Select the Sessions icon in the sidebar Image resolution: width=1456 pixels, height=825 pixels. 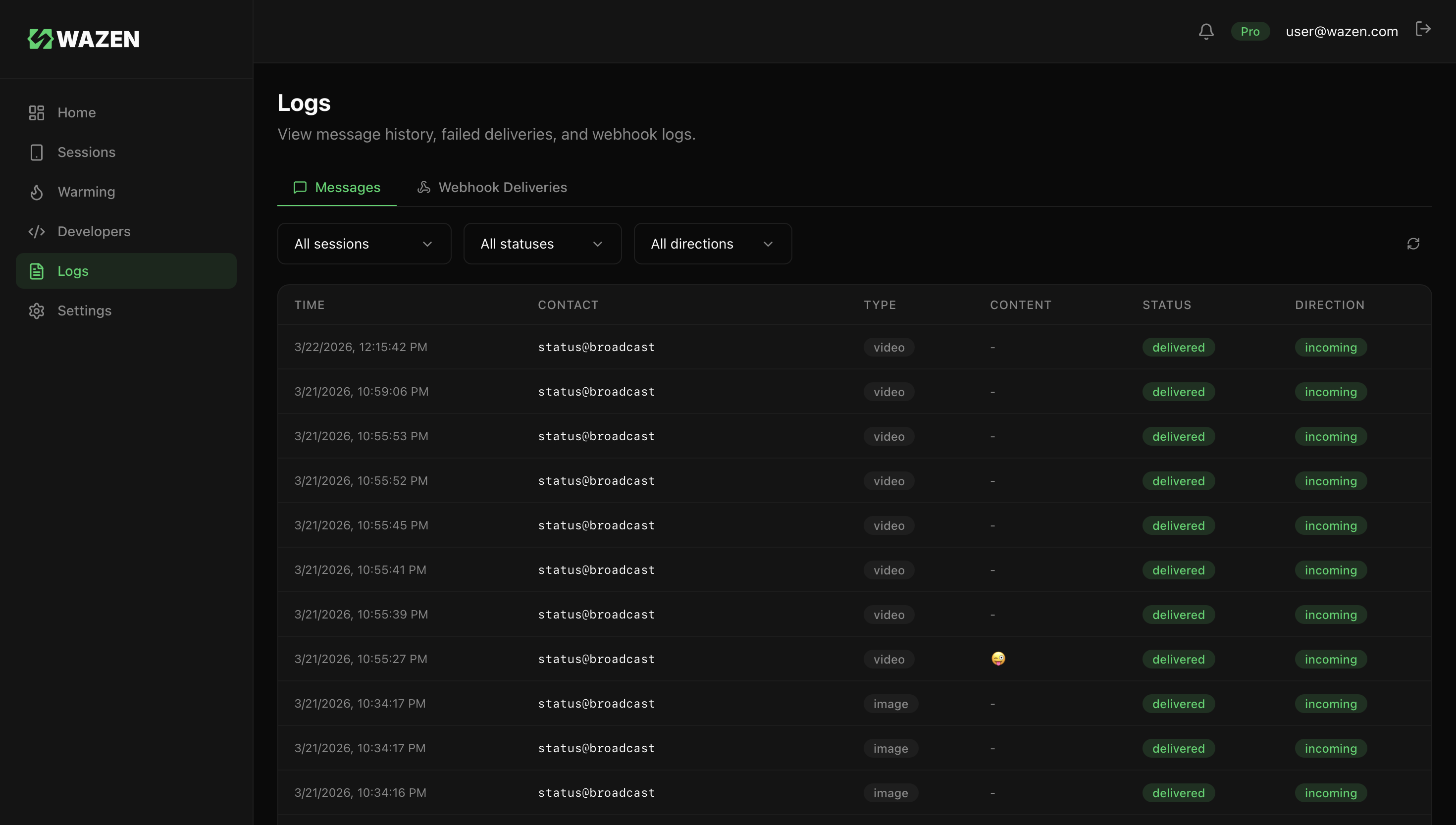coord(36,153)
